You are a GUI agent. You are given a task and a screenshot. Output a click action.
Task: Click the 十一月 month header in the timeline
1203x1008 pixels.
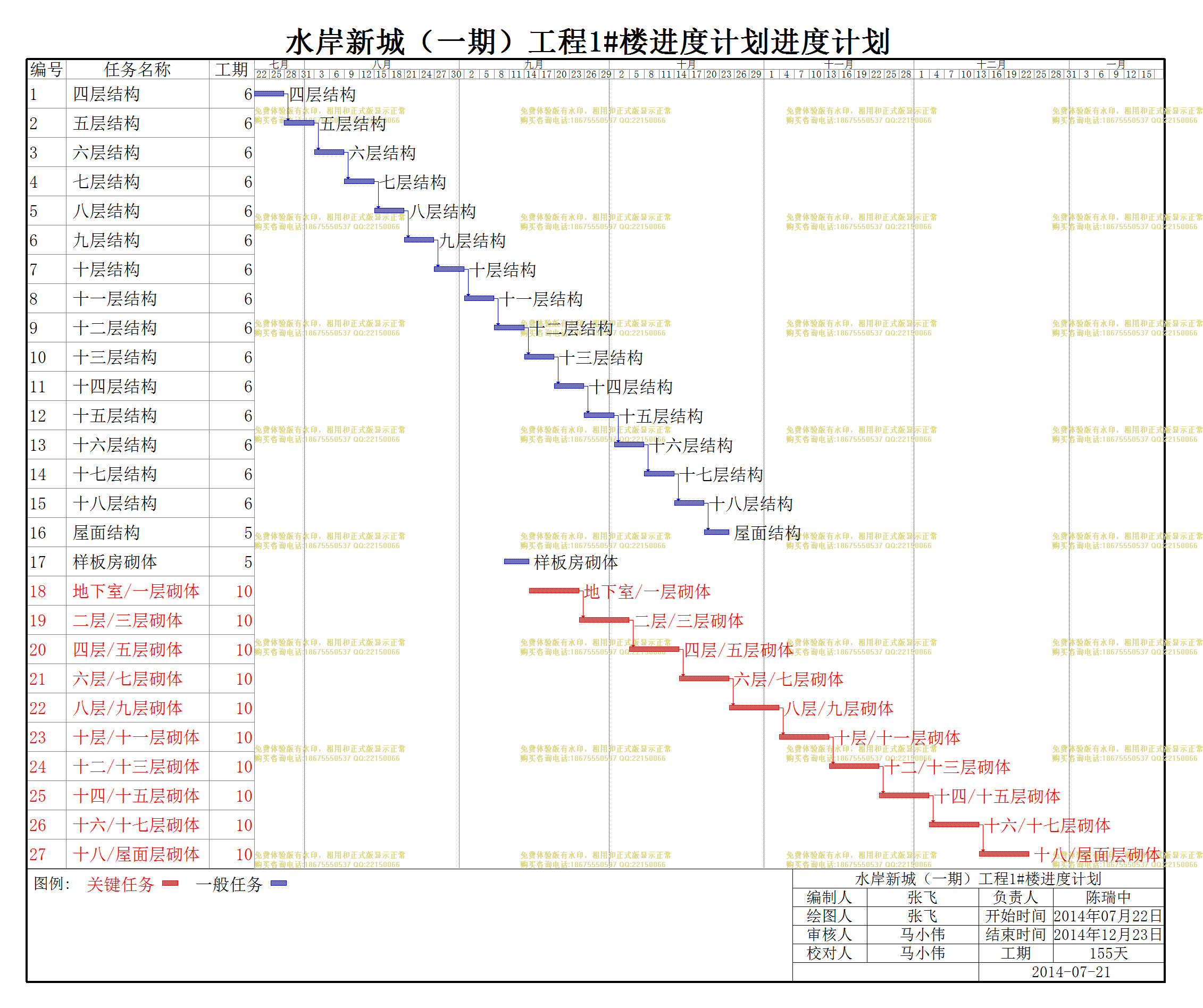coord(839,64)
